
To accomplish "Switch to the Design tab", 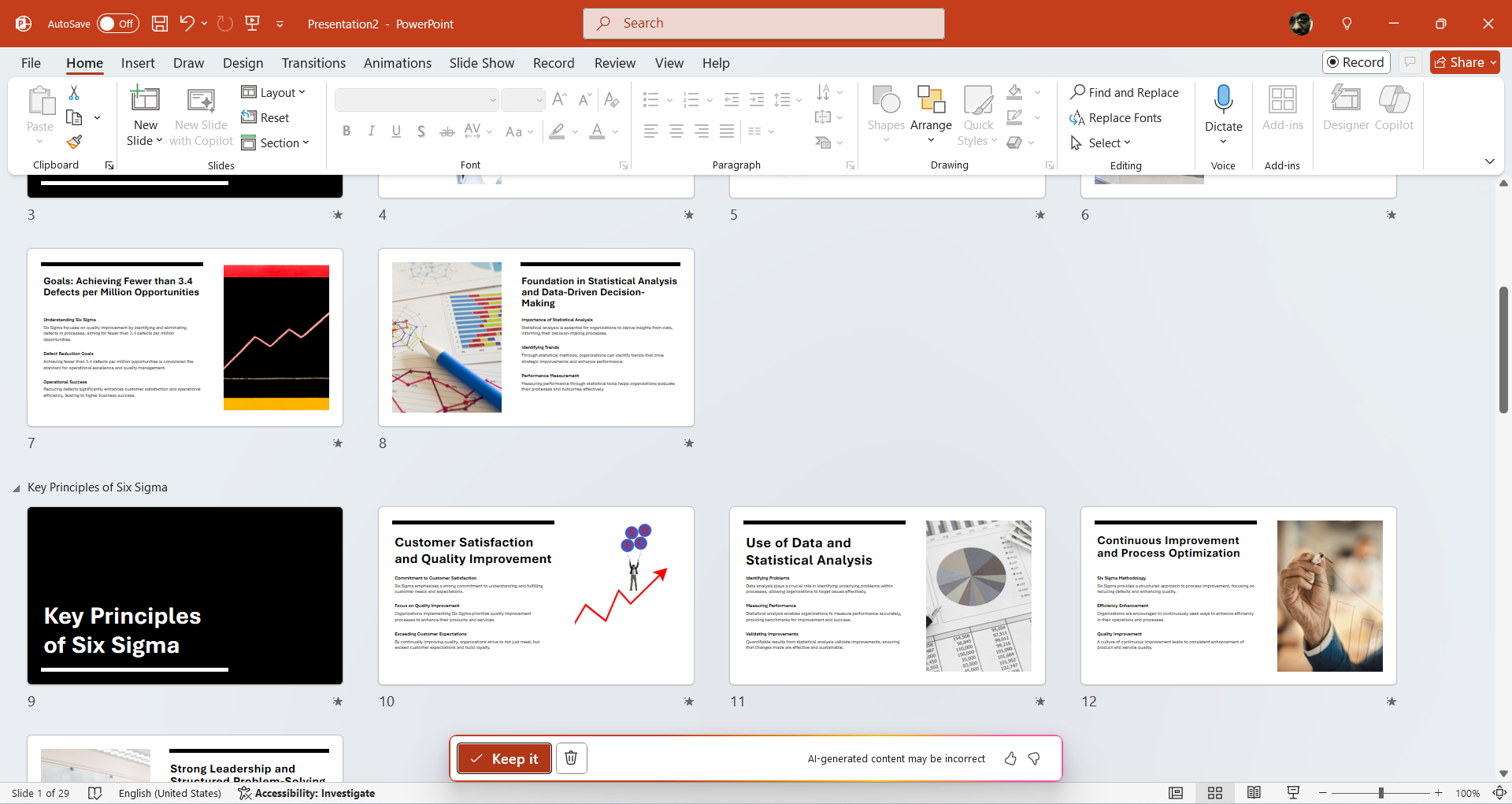I will [x=243, y=63].
